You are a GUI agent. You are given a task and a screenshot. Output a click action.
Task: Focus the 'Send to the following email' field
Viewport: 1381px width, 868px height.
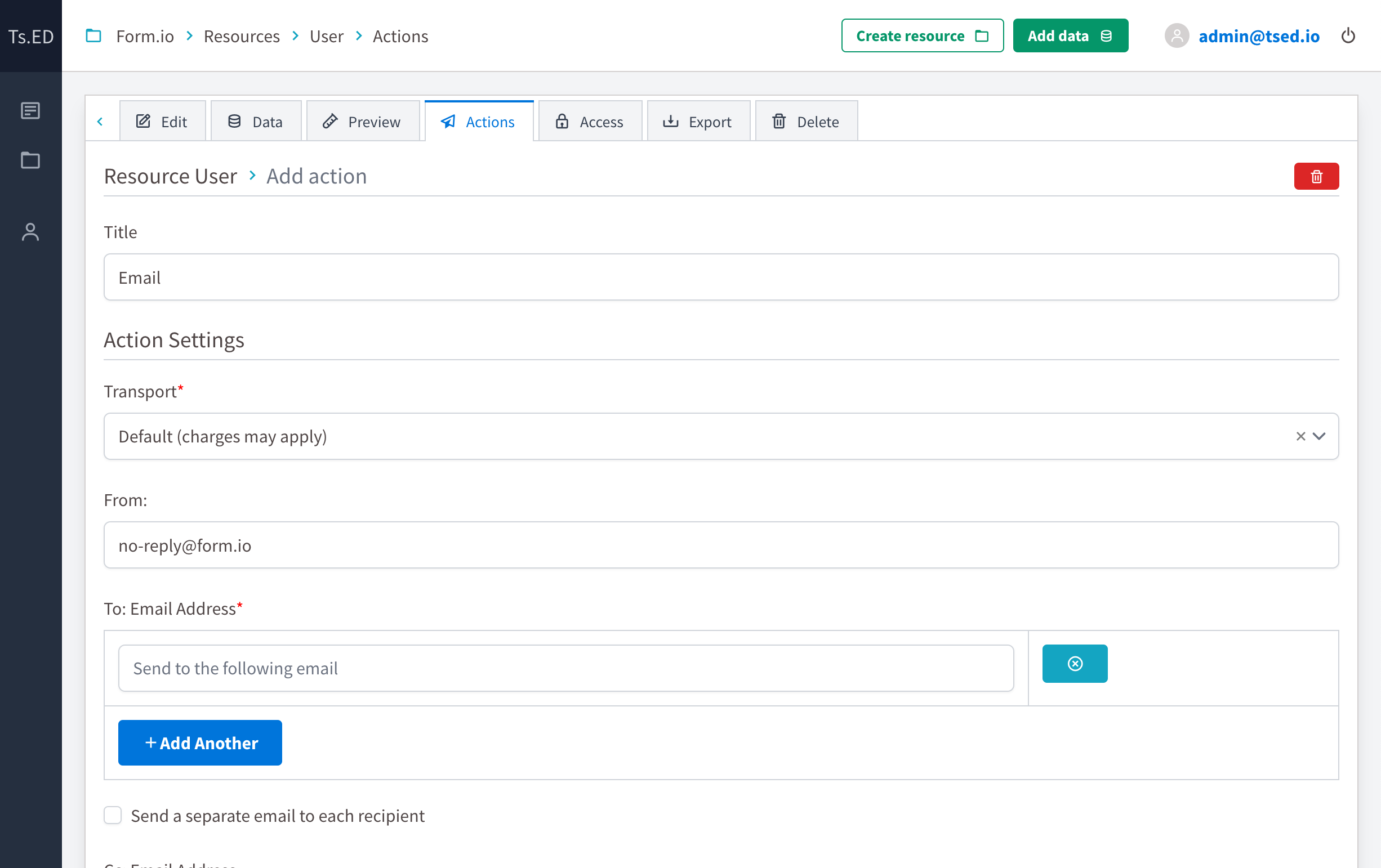565,668
